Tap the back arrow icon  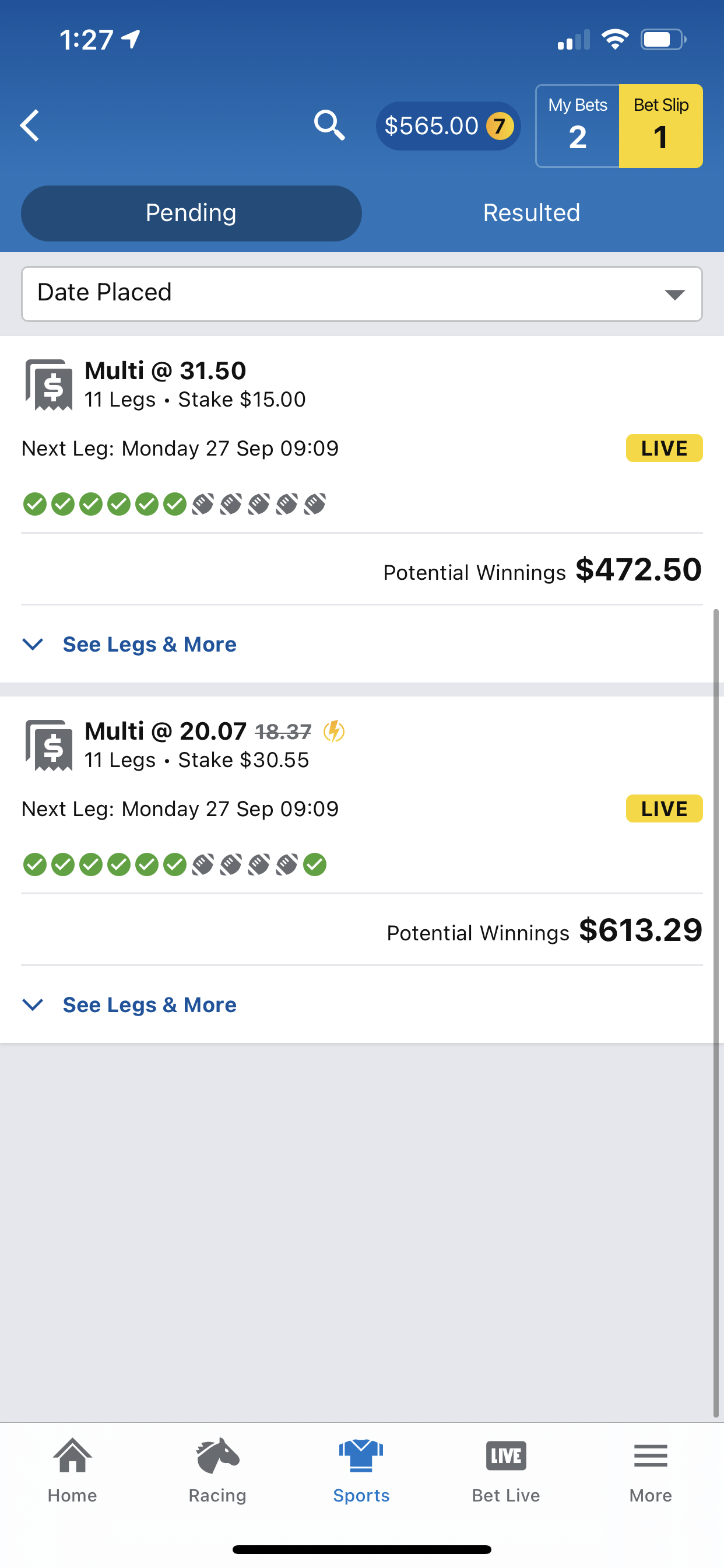point(30,125)
